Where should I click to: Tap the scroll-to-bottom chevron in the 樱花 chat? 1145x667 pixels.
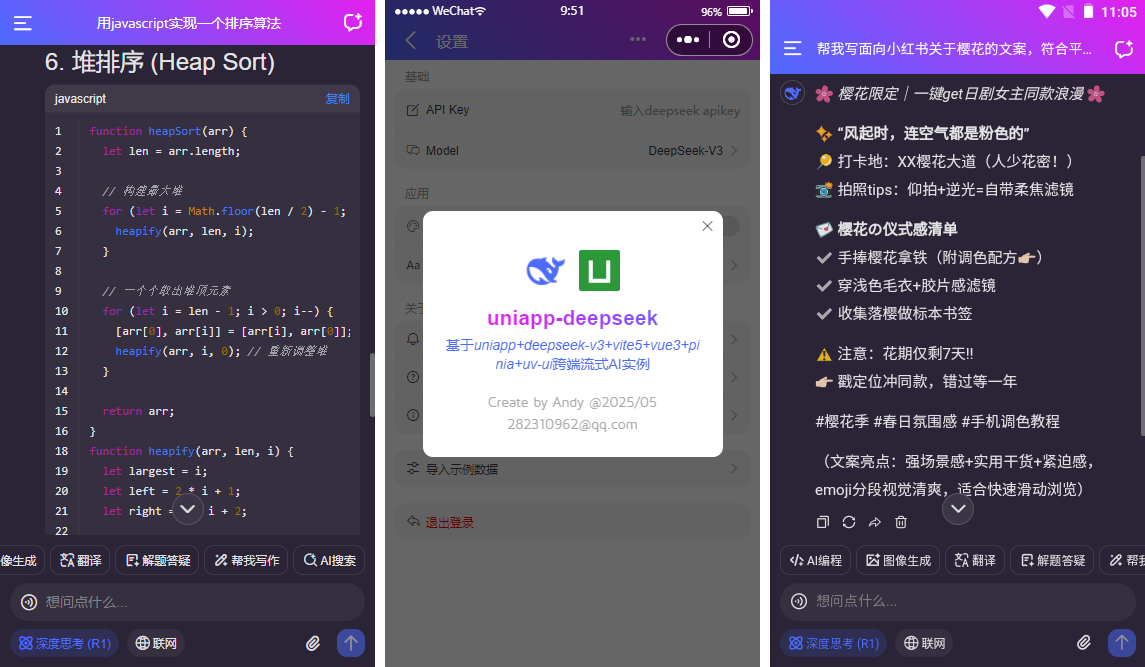click(x=958, y=508)
